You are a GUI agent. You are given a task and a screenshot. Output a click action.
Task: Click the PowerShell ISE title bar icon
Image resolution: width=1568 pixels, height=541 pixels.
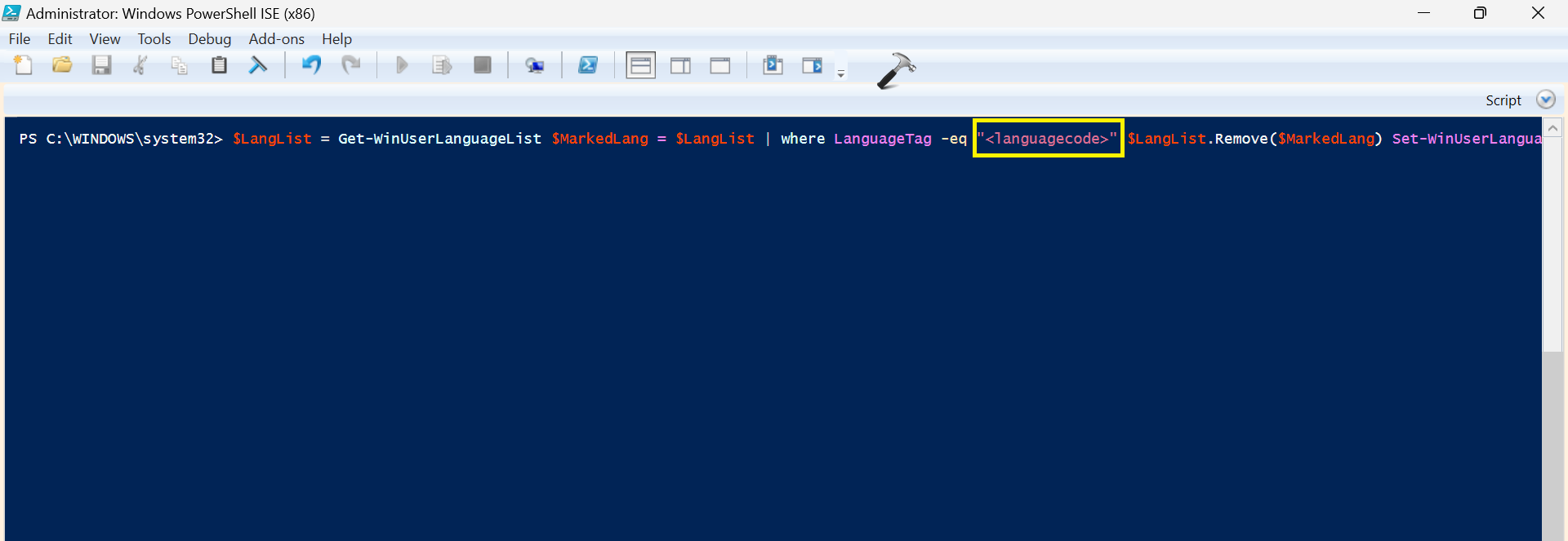(x=11, y=13)
